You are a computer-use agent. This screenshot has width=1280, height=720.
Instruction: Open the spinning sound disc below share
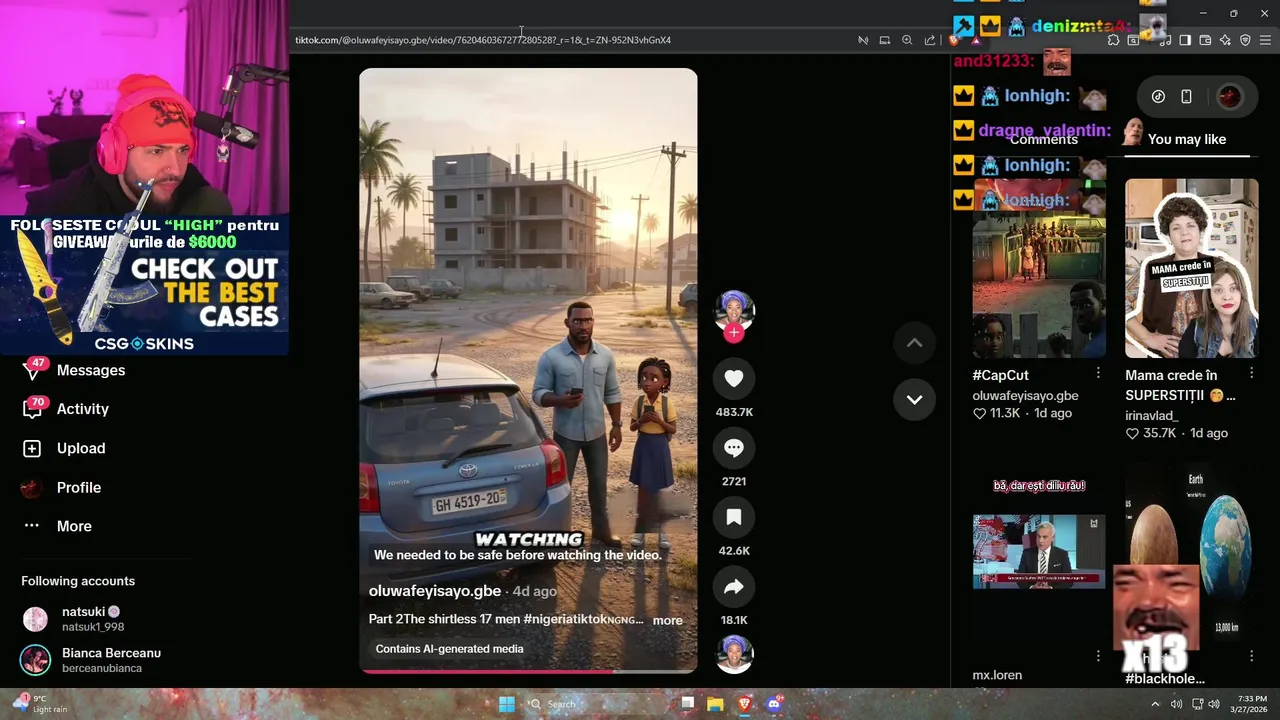(734, 654)
